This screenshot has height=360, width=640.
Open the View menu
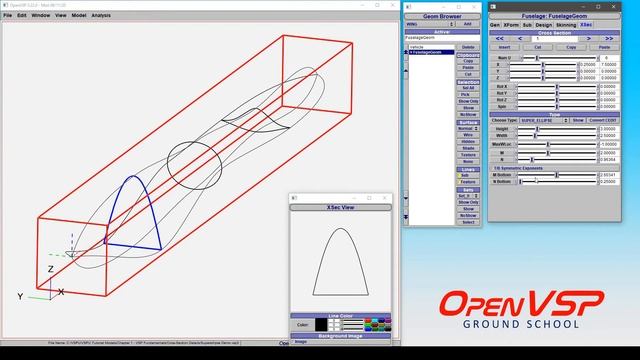point(61,15)
